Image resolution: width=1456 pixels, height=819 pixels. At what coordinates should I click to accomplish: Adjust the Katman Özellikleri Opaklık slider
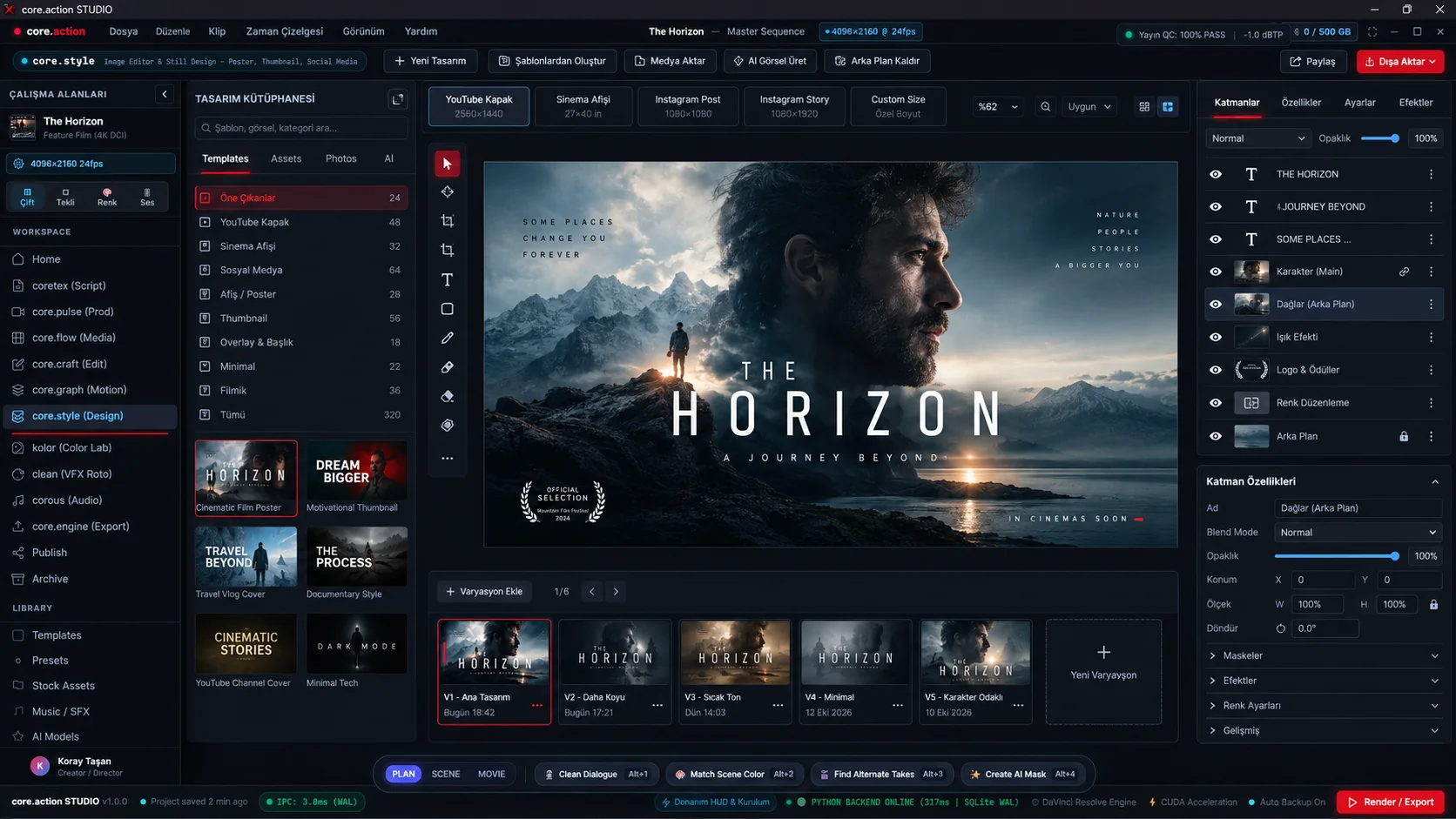(1337, 556)
